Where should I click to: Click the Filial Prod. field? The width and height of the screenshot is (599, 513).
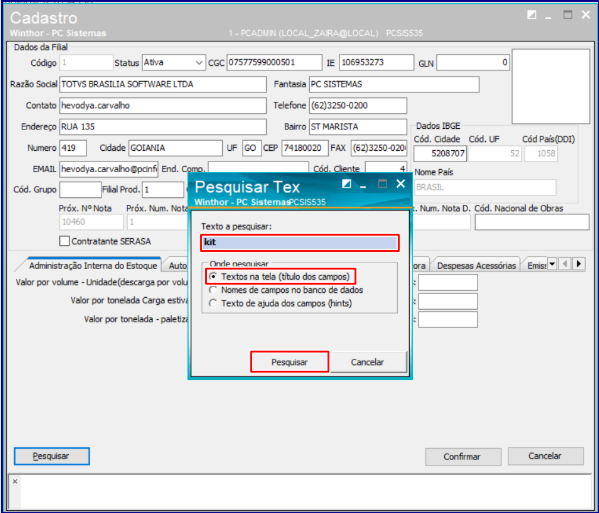[x=163, y=189]
